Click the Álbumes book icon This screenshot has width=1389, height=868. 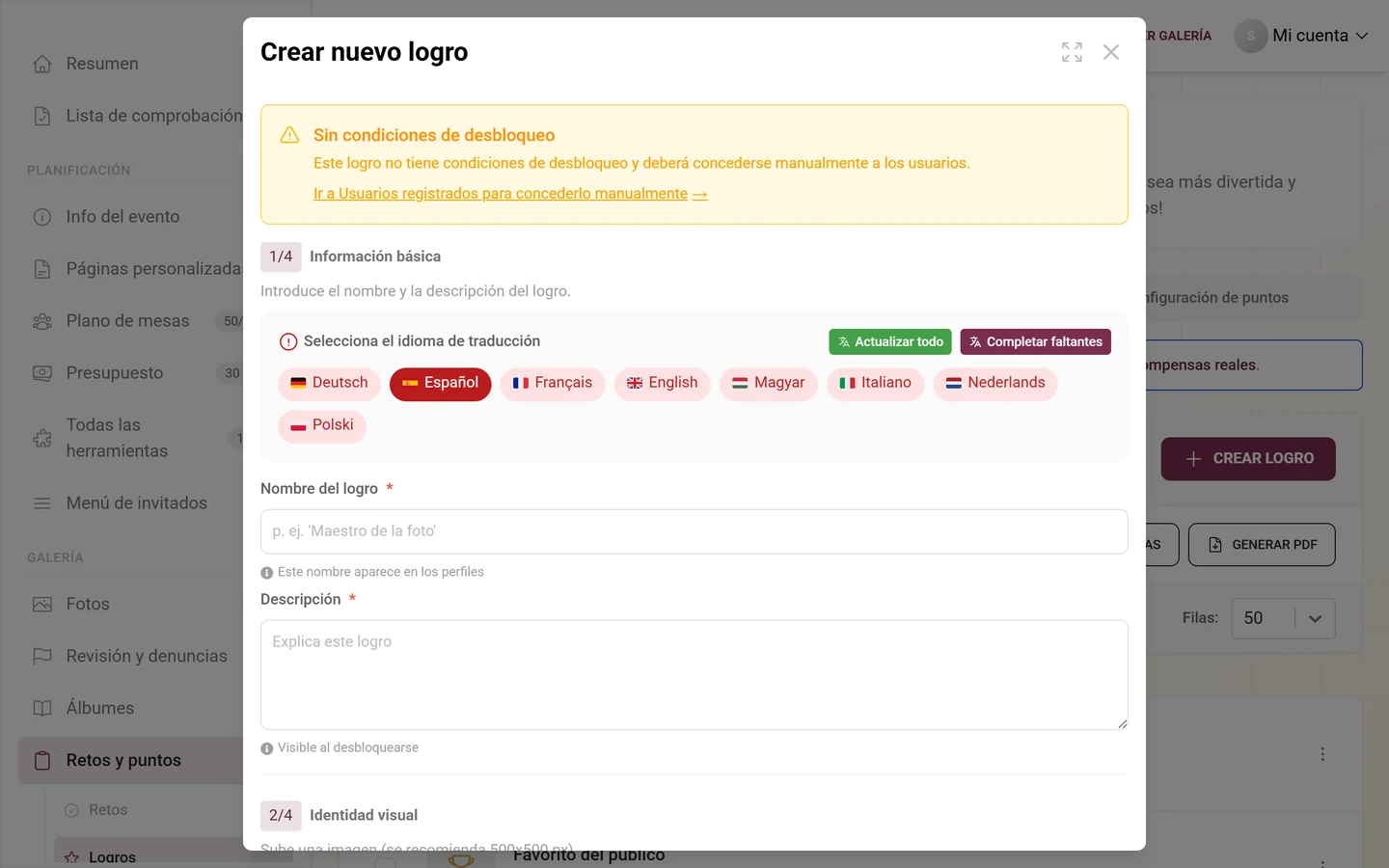point(42,709)
